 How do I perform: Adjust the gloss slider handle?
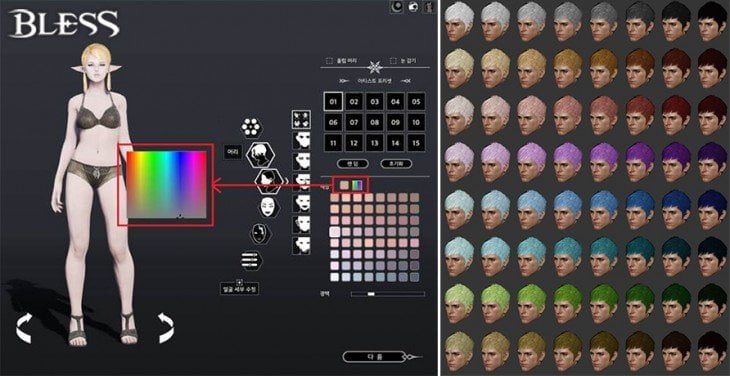[x=371, y=294]
